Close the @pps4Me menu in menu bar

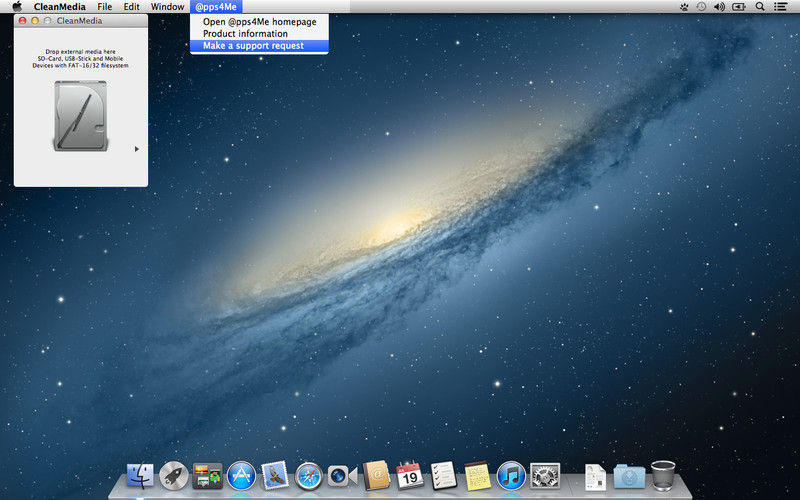[x=216, y=7]
